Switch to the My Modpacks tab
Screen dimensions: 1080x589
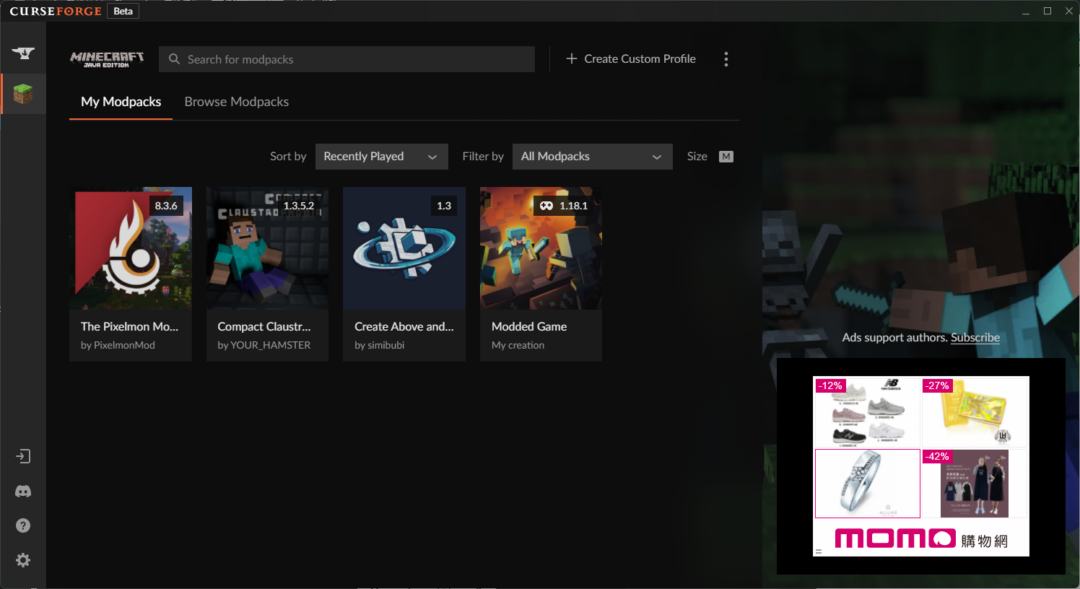[x=121, y=102]
